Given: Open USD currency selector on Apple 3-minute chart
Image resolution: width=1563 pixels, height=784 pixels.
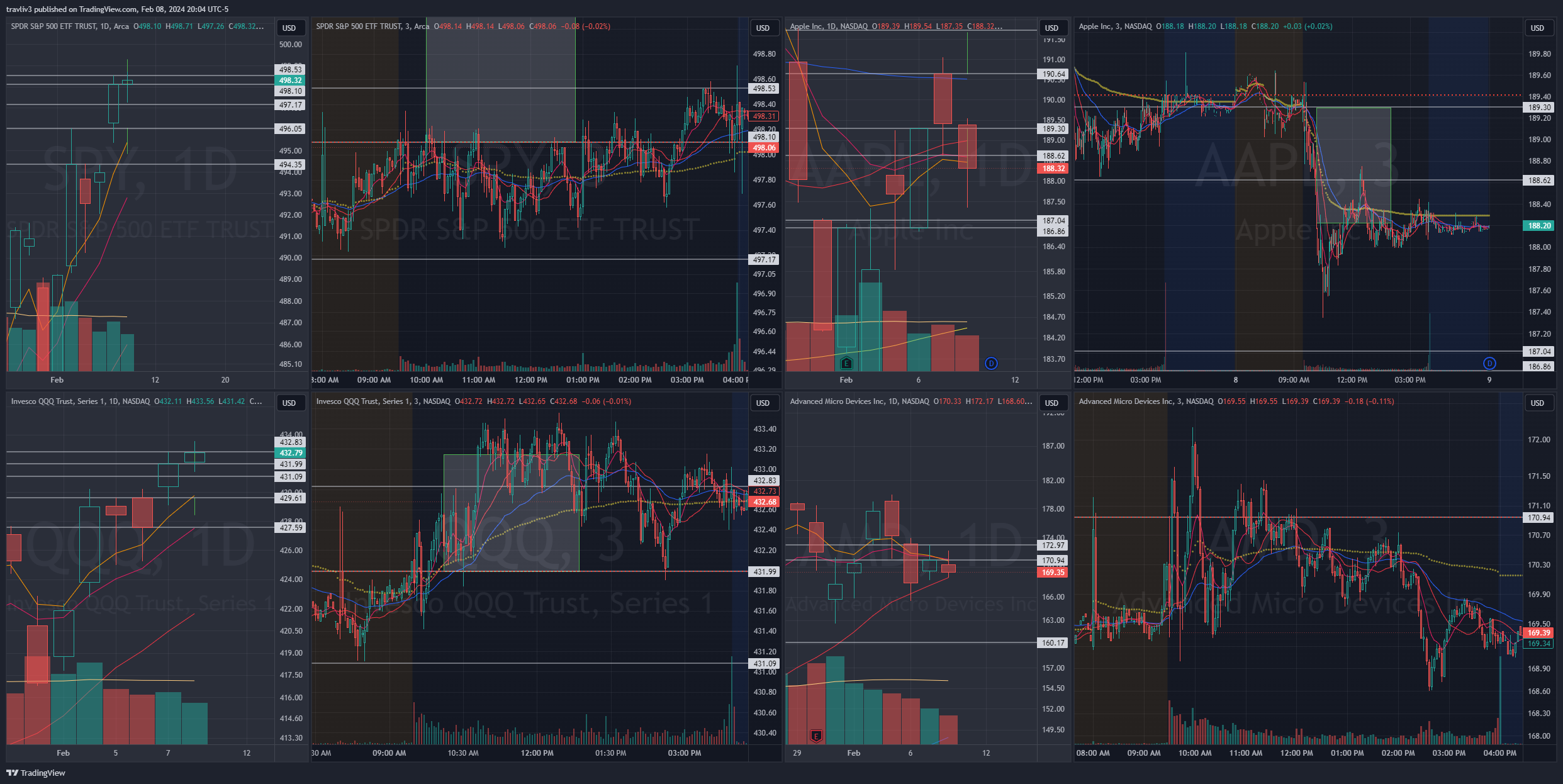Looking at the screenshot, I should click(1537, 28).
